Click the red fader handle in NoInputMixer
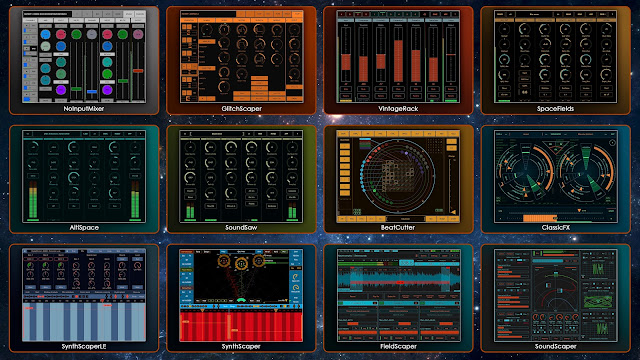The width and height of the screenshot is (640, 360). pyautogui.click(x=138, y=71)
